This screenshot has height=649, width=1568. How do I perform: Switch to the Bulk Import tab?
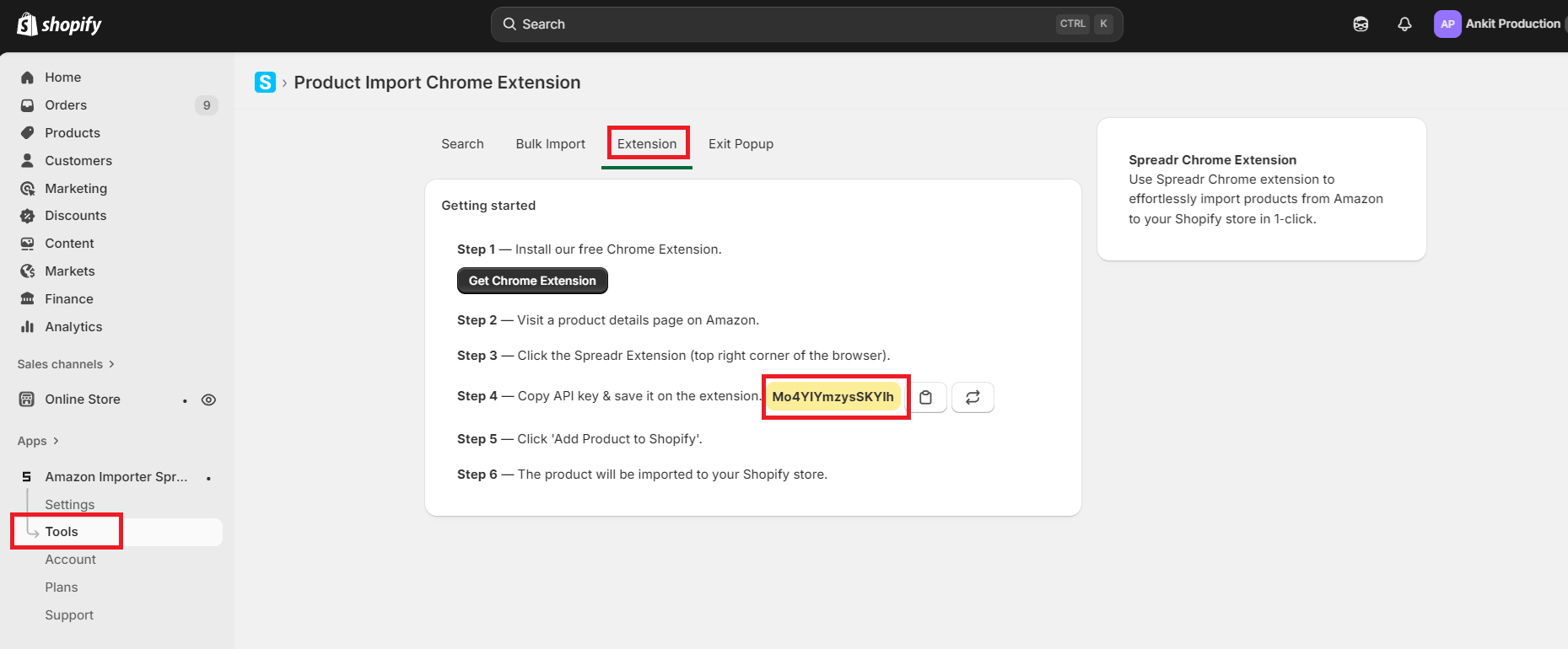coord(551,144)
